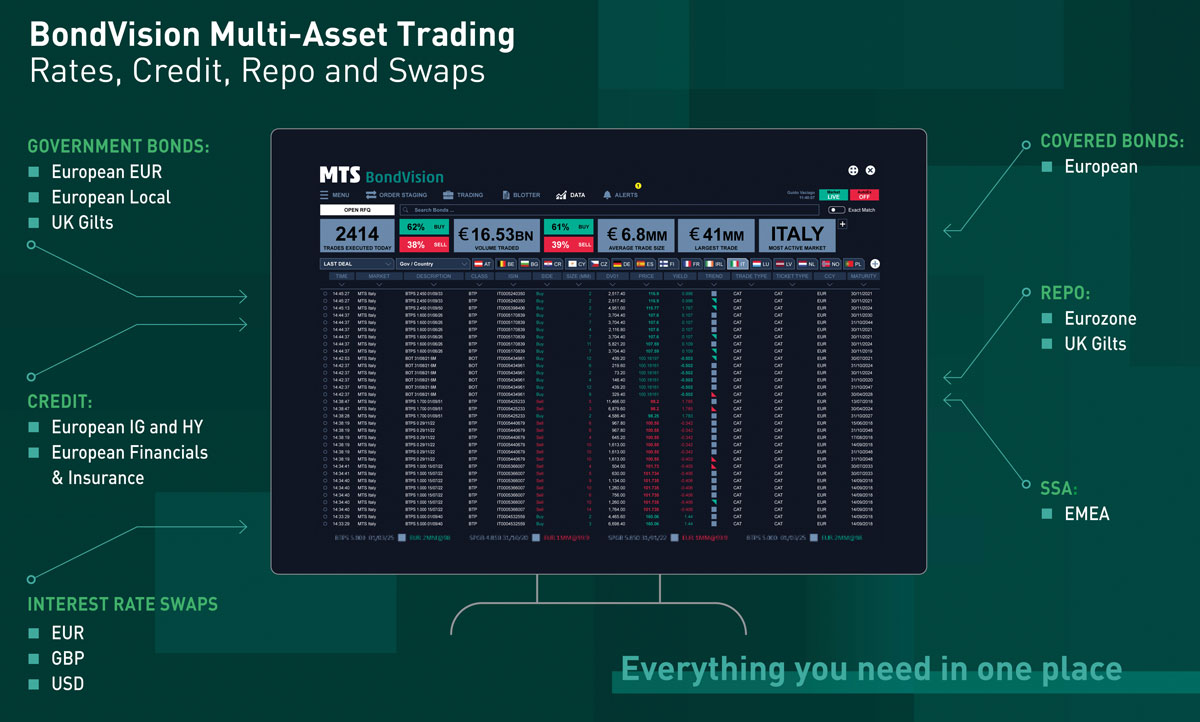Image resolution: width=1200 pixels, height=722 pixels.
Task: Filter by the AT Austria flag
Action: (x=483, y=264)
